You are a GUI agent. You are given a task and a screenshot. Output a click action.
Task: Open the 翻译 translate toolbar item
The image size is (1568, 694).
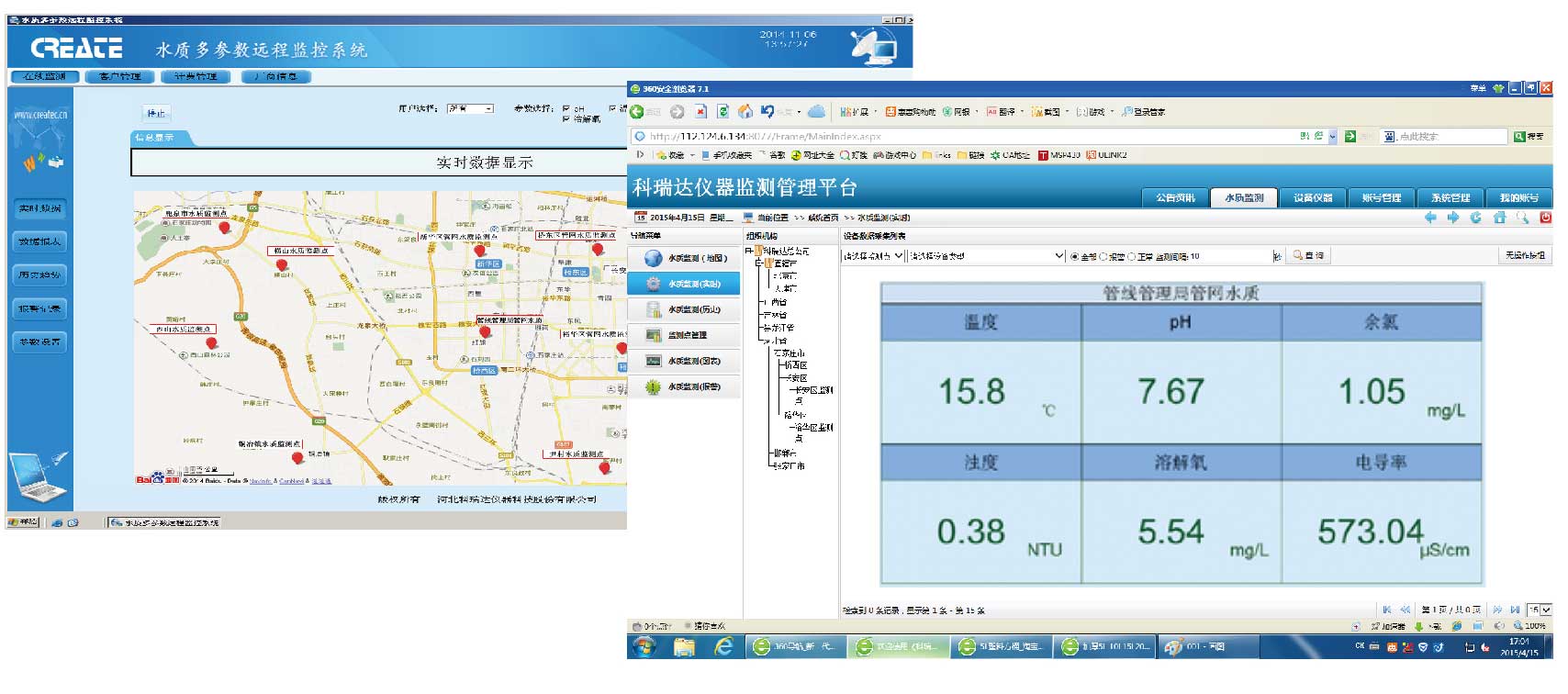1002,112
